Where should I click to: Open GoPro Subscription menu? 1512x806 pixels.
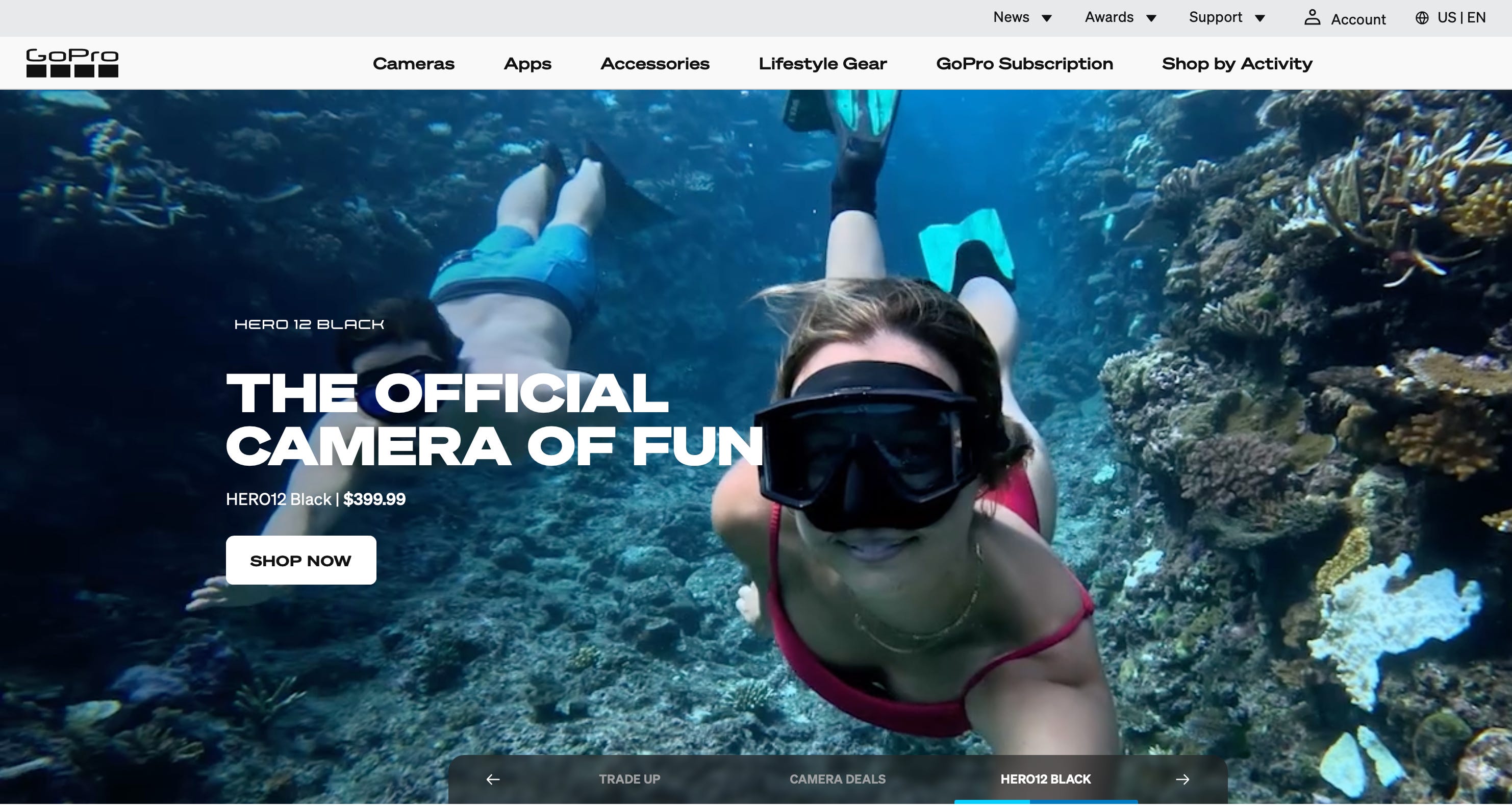click(x=1024, y=64)
